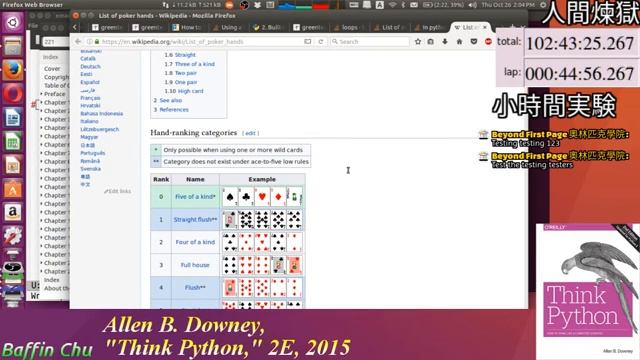Open the clock showing Thu Oct 26
Image resolution: width=640 pixels, height=360 pixels.
coord(508,5)
